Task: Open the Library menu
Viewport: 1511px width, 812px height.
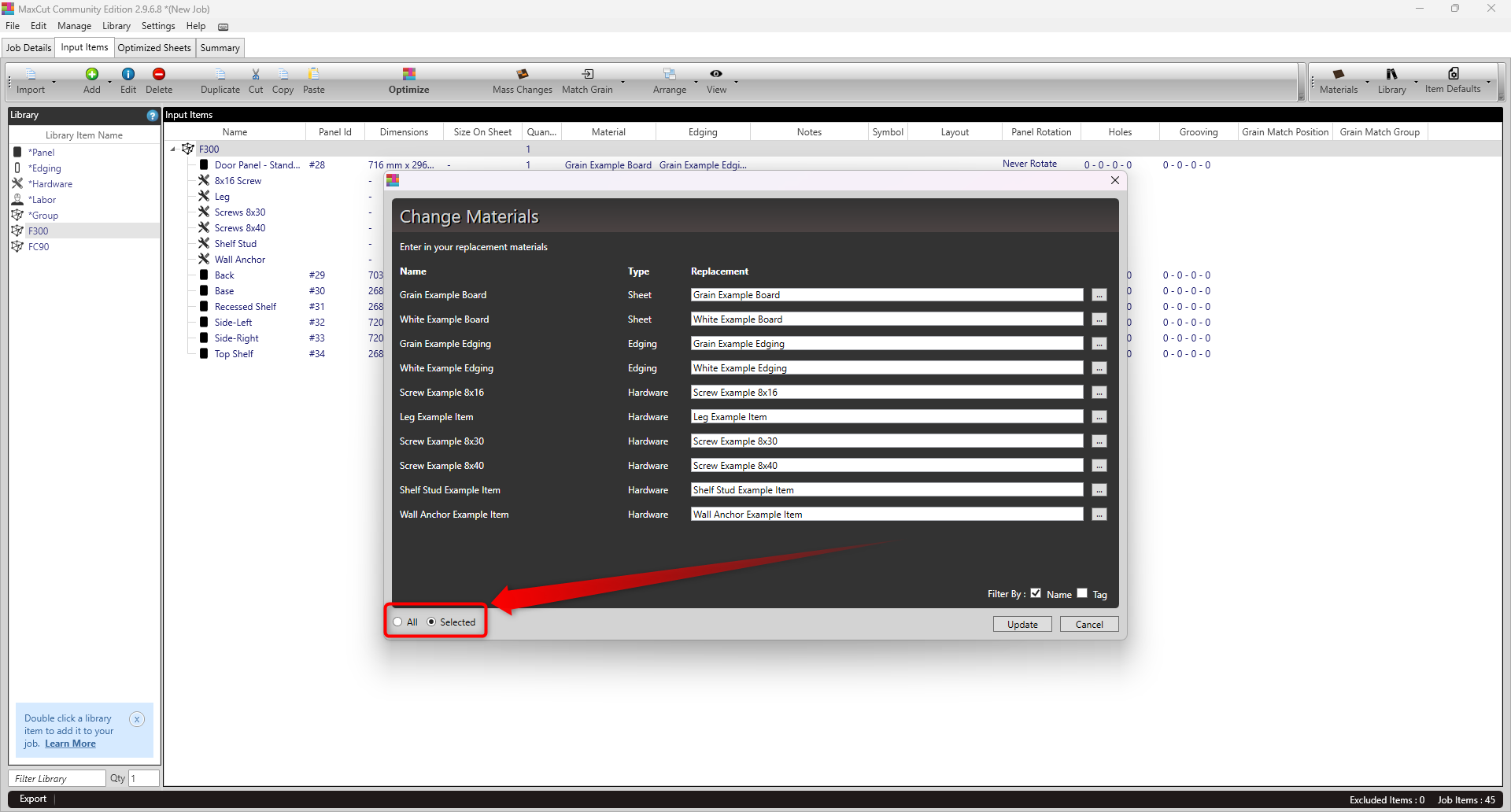Action: pyautogui.click(x=116, y=26)
